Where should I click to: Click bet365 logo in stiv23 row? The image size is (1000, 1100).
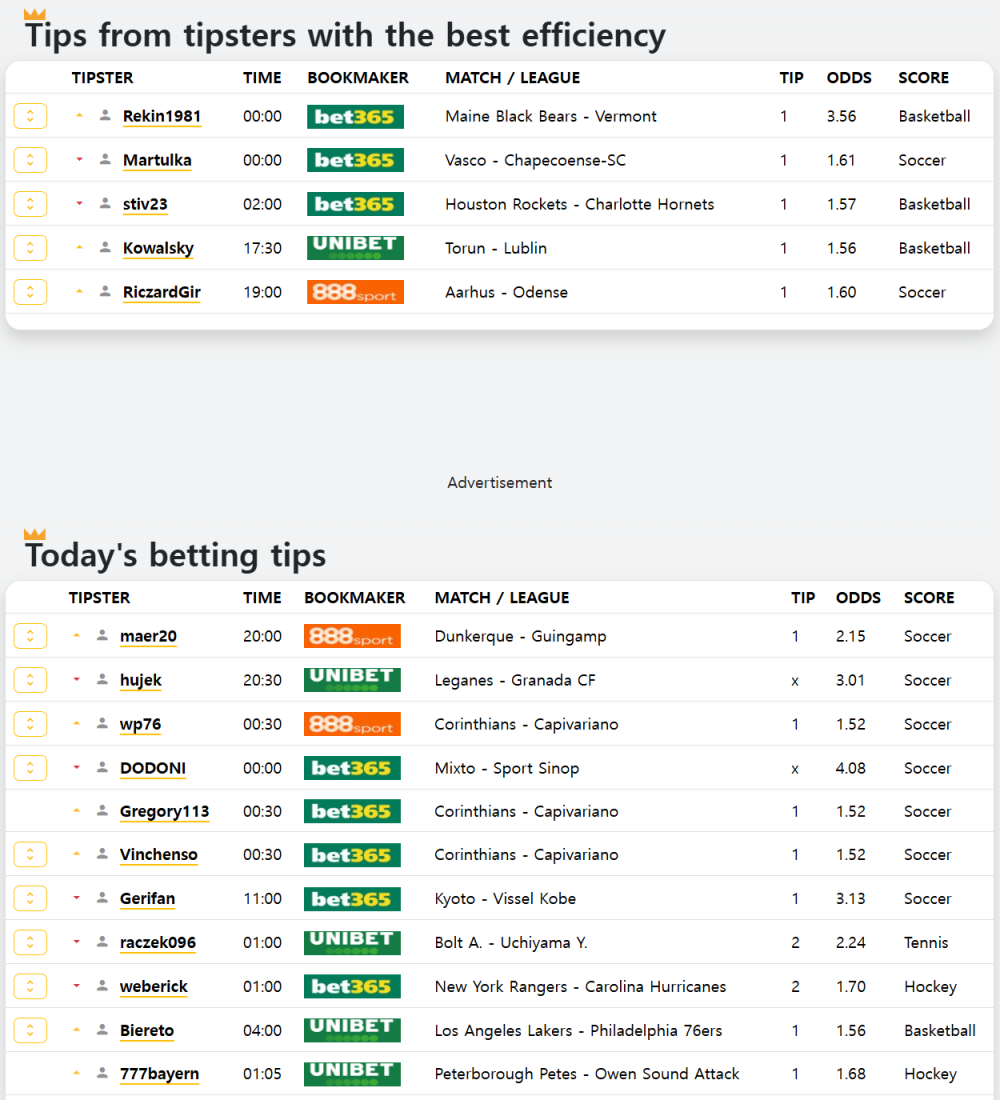click(355, 204)
